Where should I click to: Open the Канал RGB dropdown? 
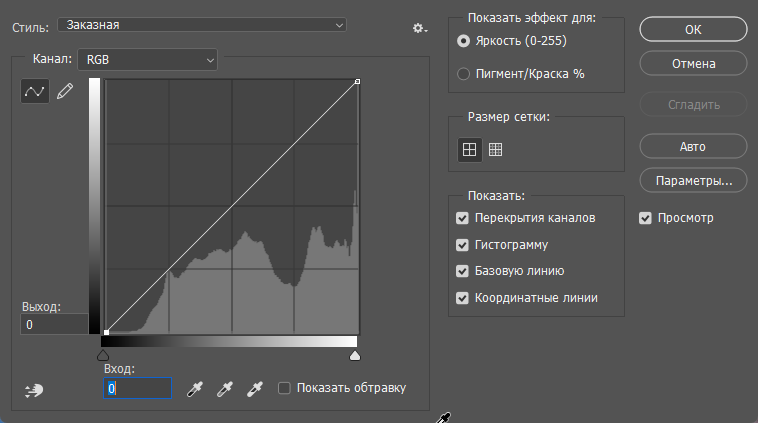point(147,60)
